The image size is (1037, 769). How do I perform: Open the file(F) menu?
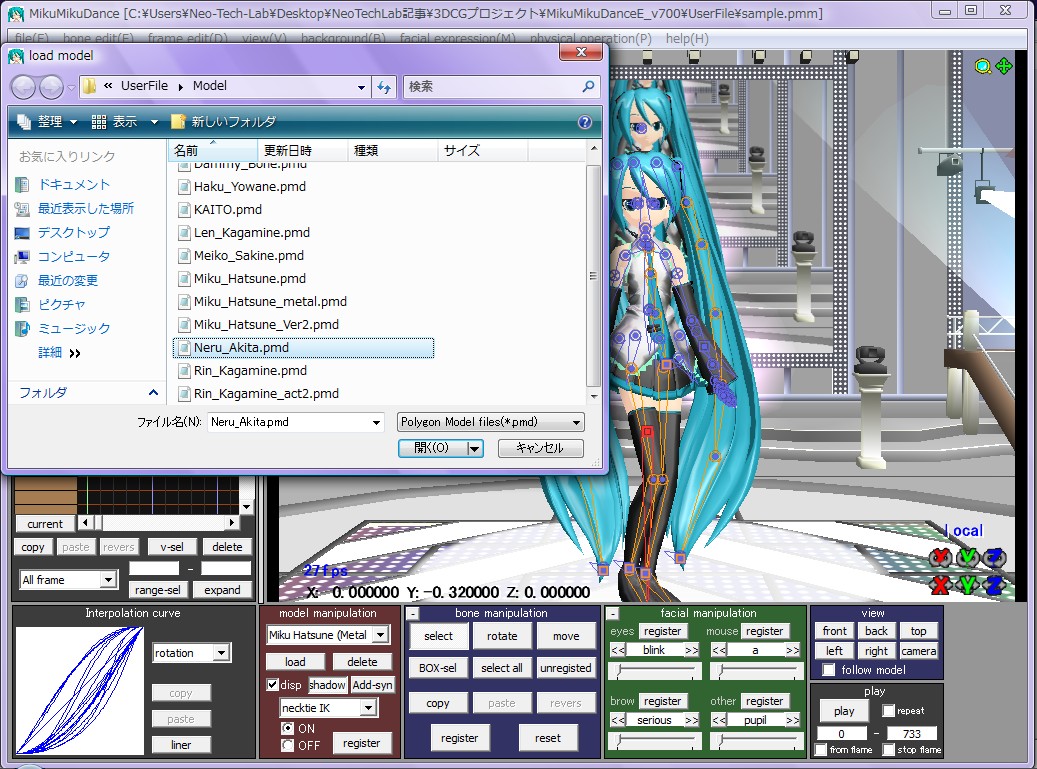32,38
